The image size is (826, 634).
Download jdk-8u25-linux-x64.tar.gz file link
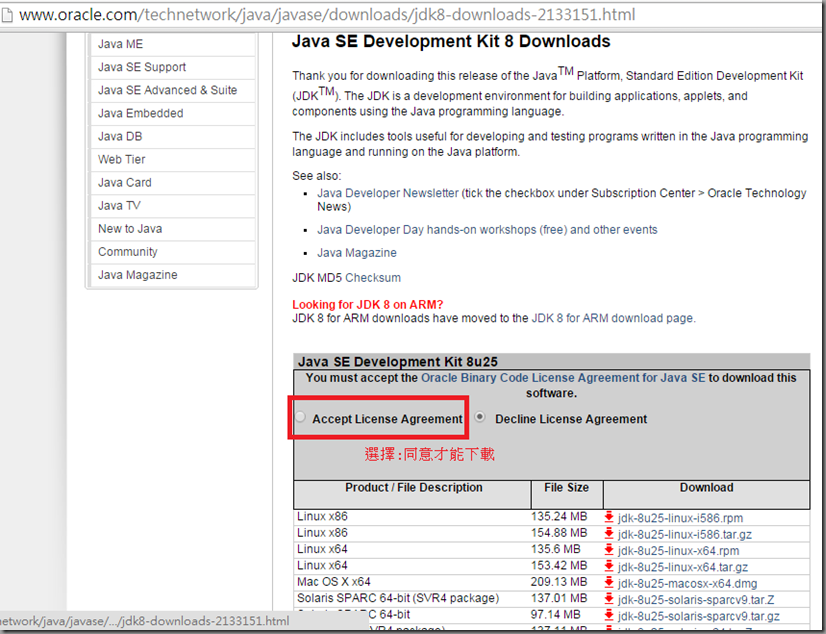(x=683, y=567)
